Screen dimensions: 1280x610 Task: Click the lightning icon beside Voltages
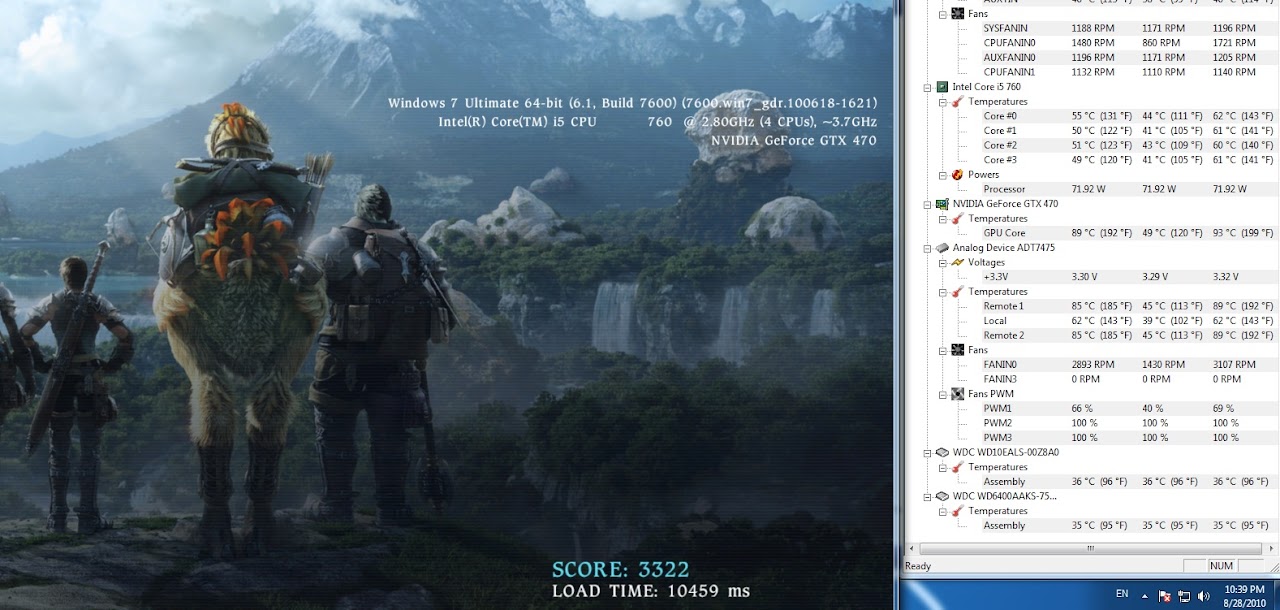(958, 263)
